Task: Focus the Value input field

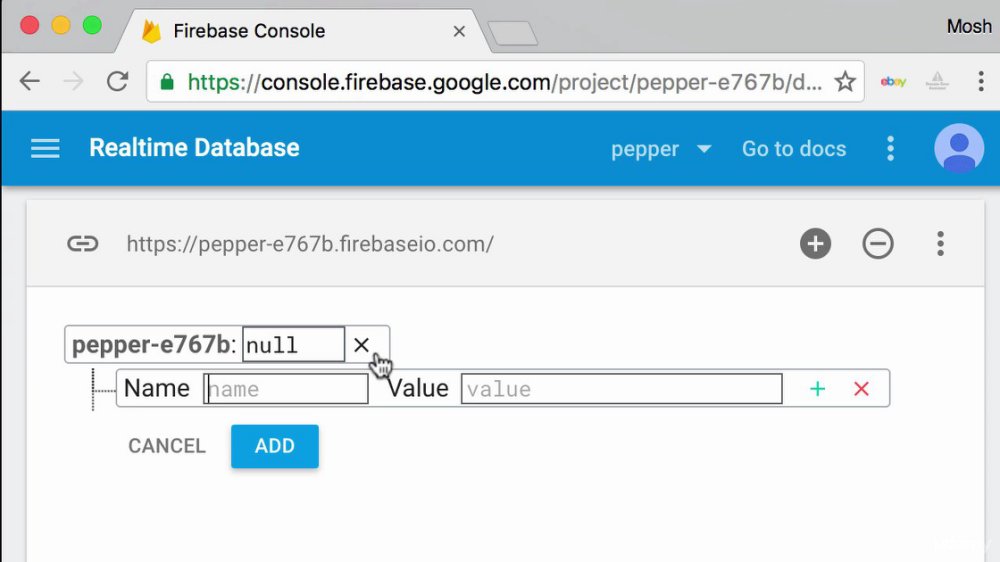Action: coord(621,388)
